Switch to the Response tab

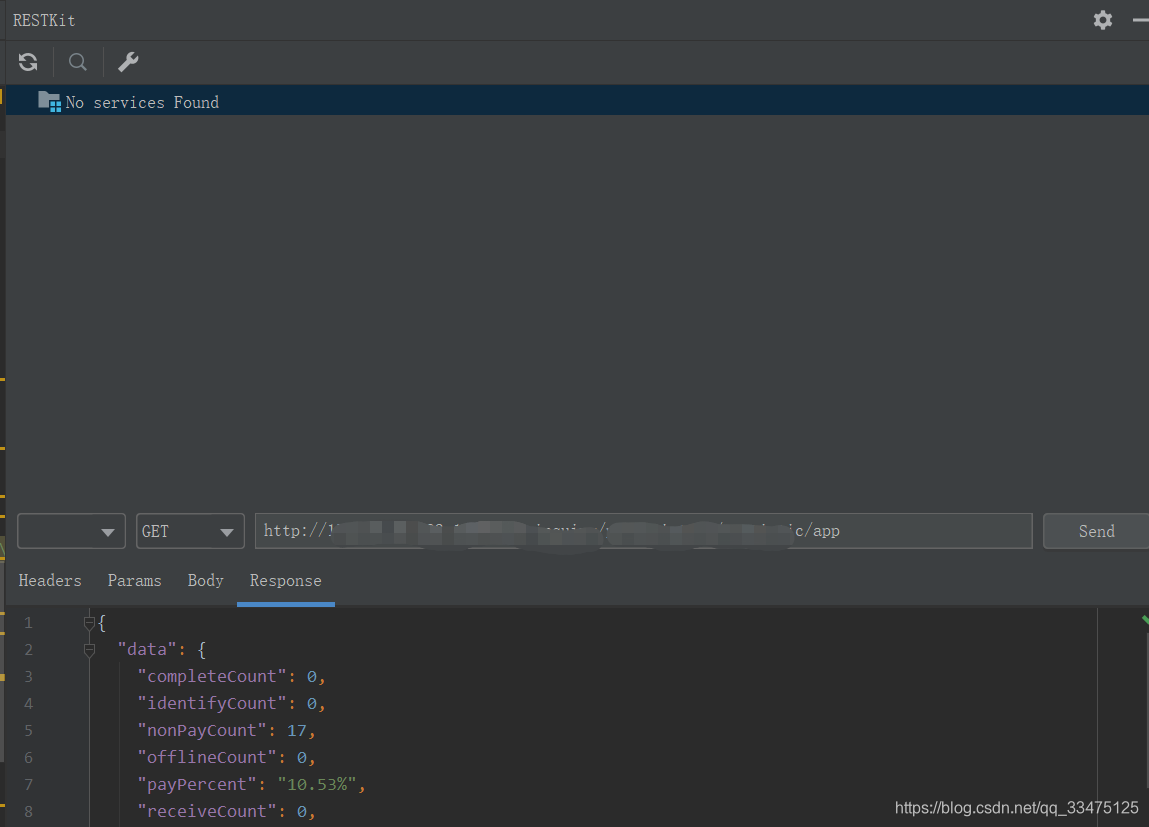pyautogui.click(x=286, y=580)
